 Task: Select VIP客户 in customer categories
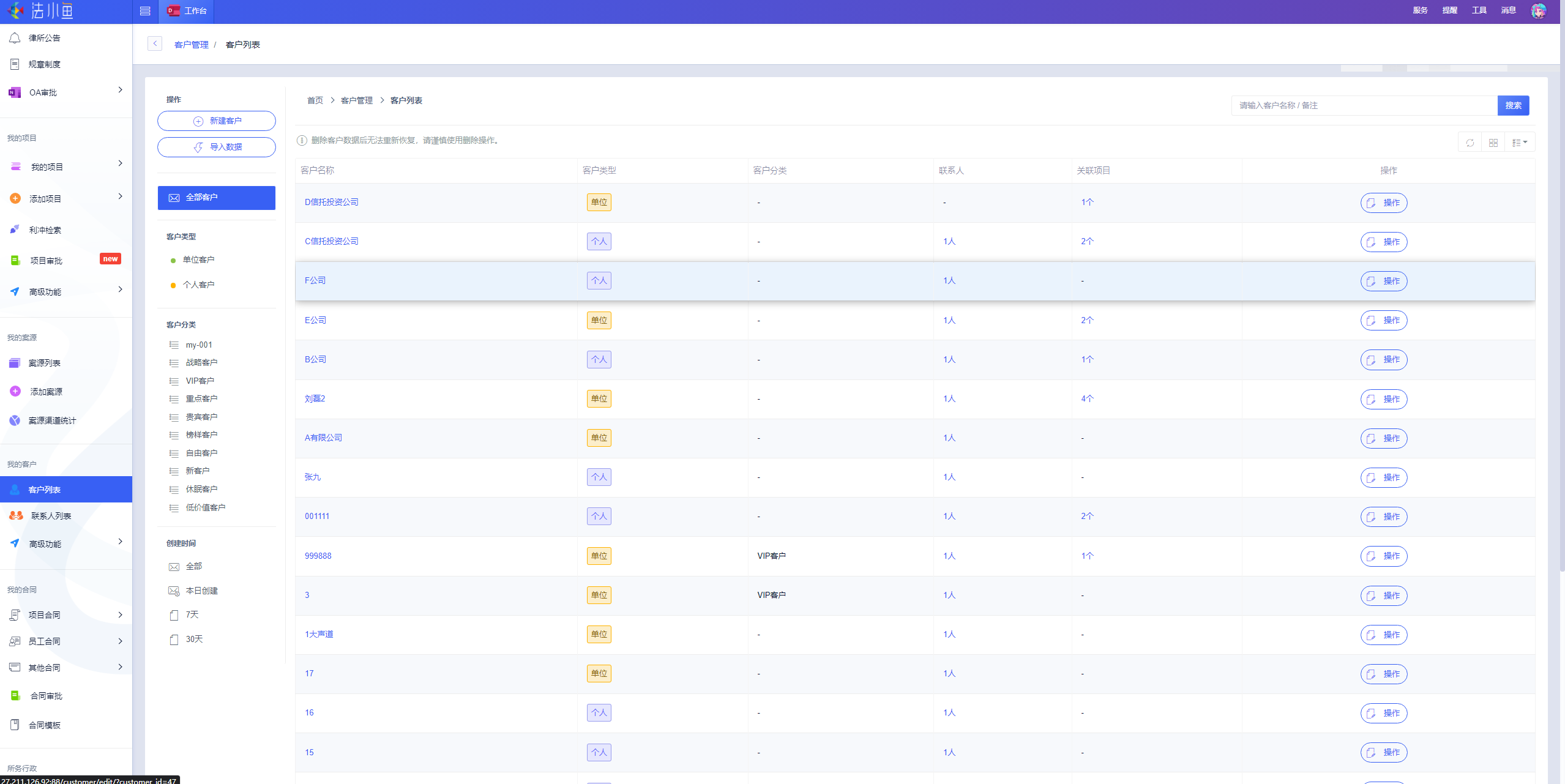click(200, 381)
